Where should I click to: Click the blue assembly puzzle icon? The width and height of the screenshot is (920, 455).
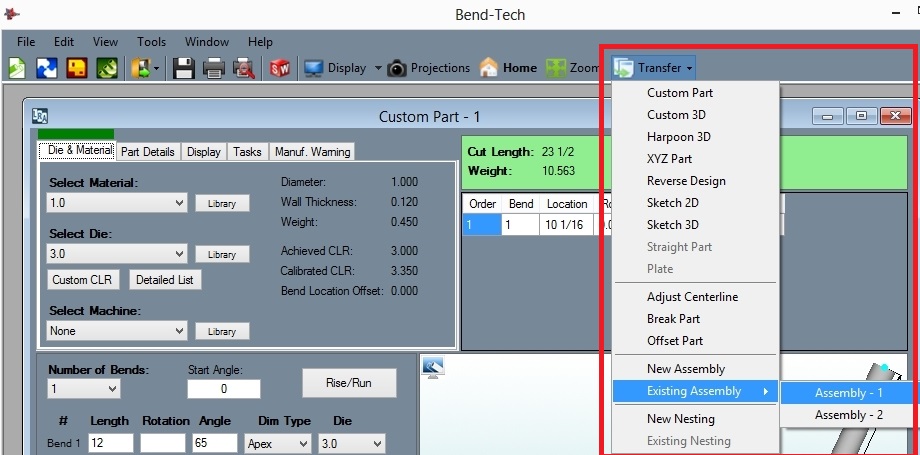47,68
